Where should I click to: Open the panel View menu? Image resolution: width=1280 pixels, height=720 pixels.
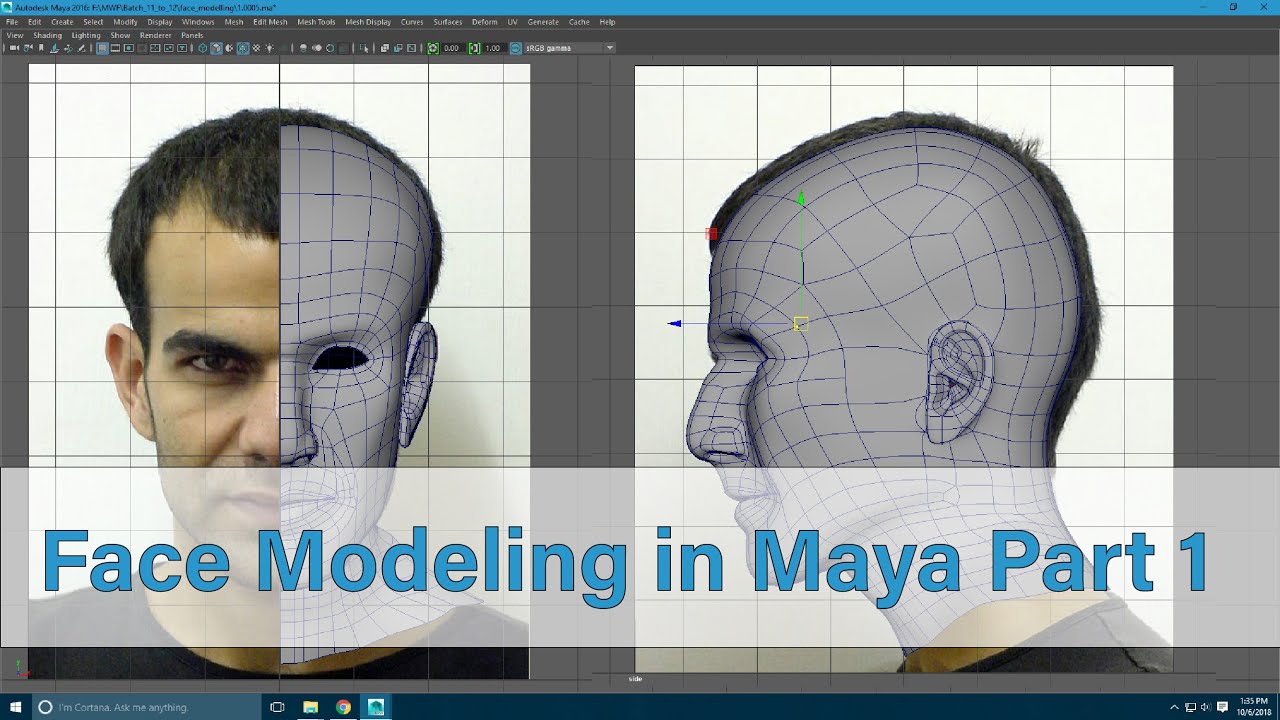[15, 35]
